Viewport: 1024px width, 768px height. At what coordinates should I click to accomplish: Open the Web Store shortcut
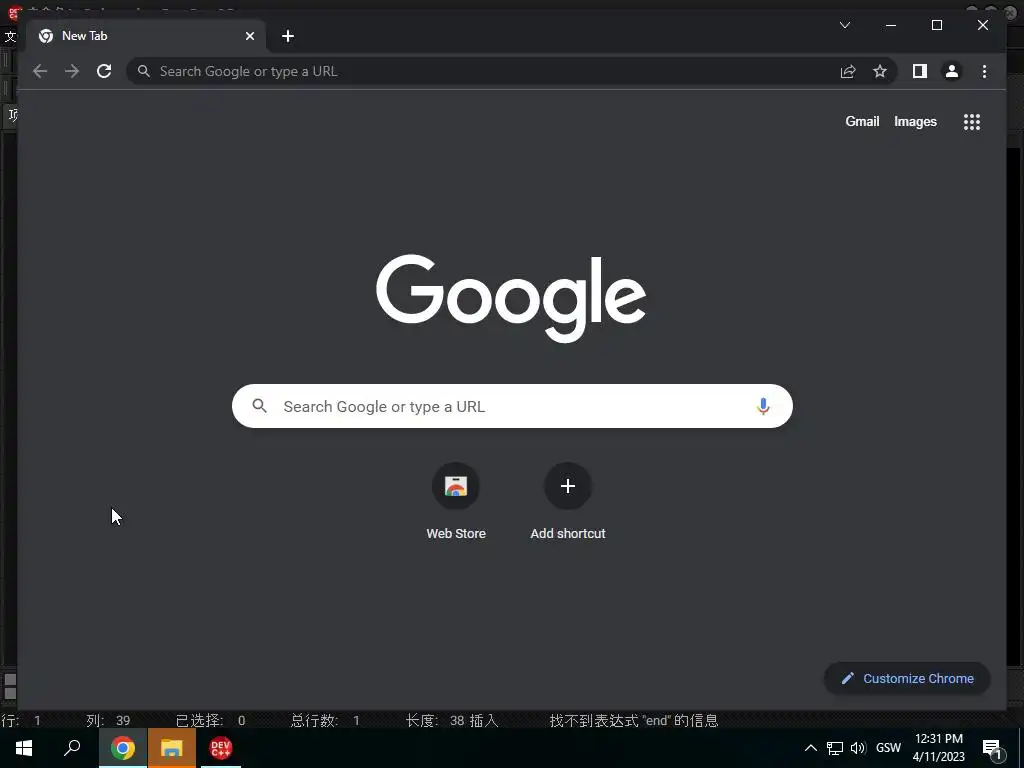(456, 502)
